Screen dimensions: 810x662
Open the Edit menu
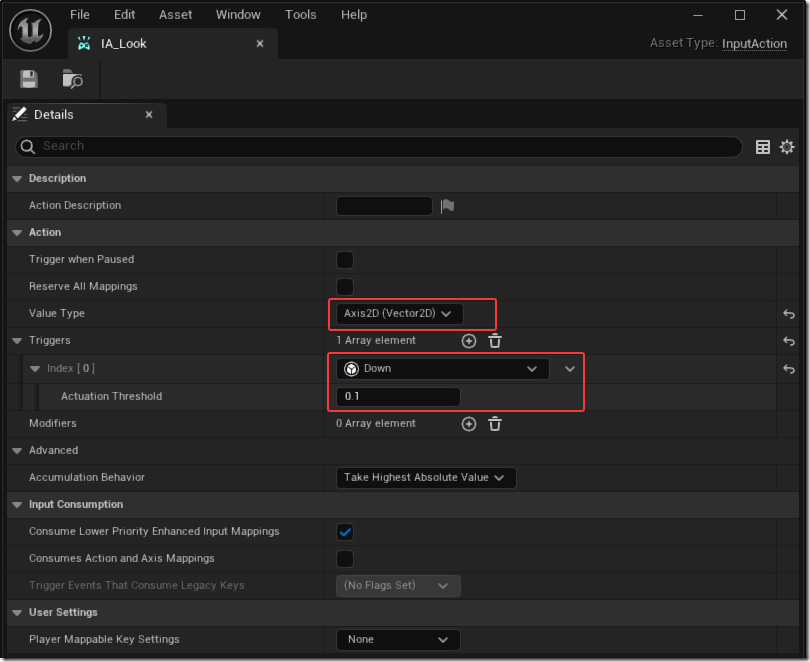click(x=124, y=14)
